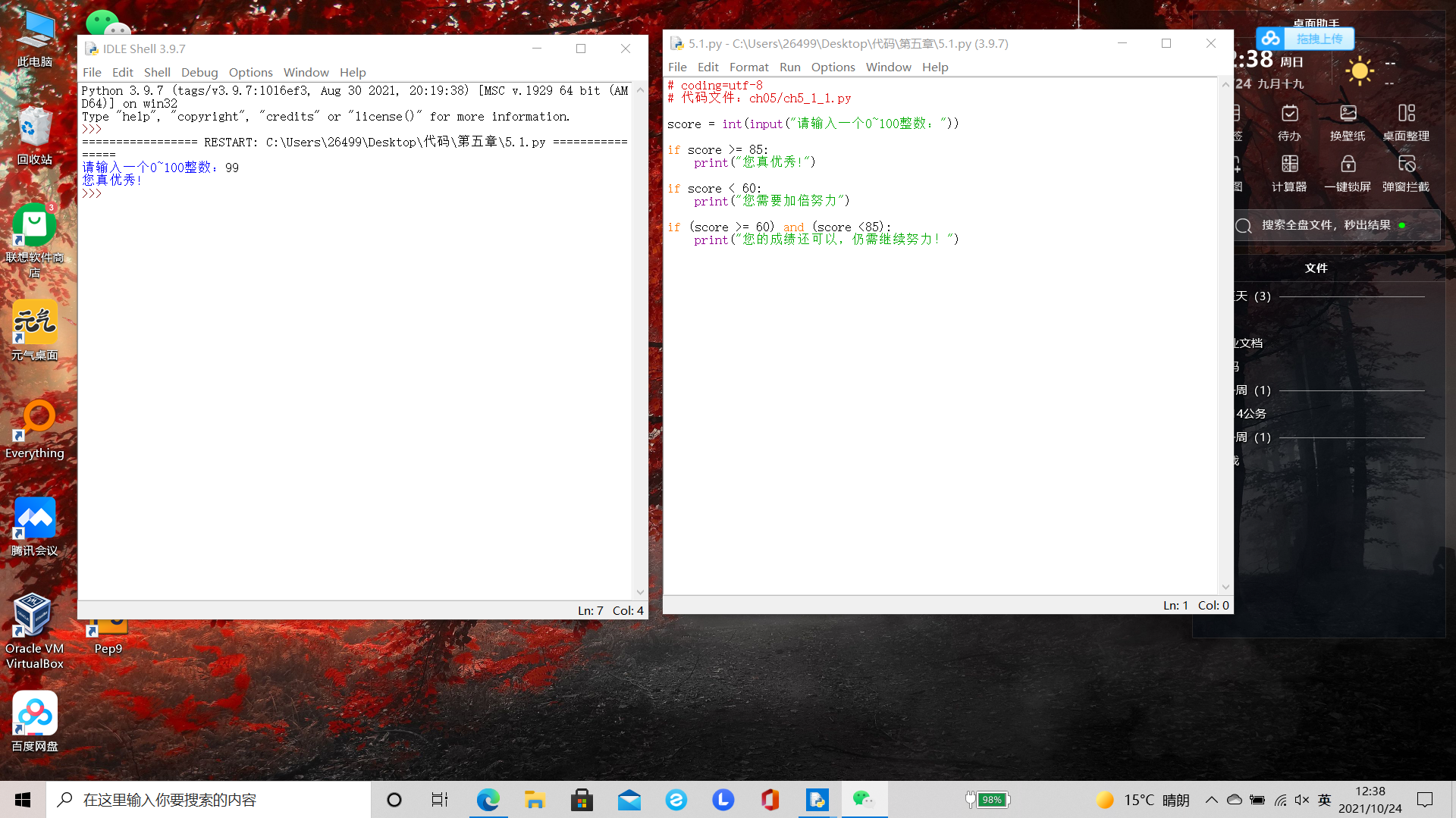
Task: Open the Shell menu in IDLE Shell
Action: [157, 72]
